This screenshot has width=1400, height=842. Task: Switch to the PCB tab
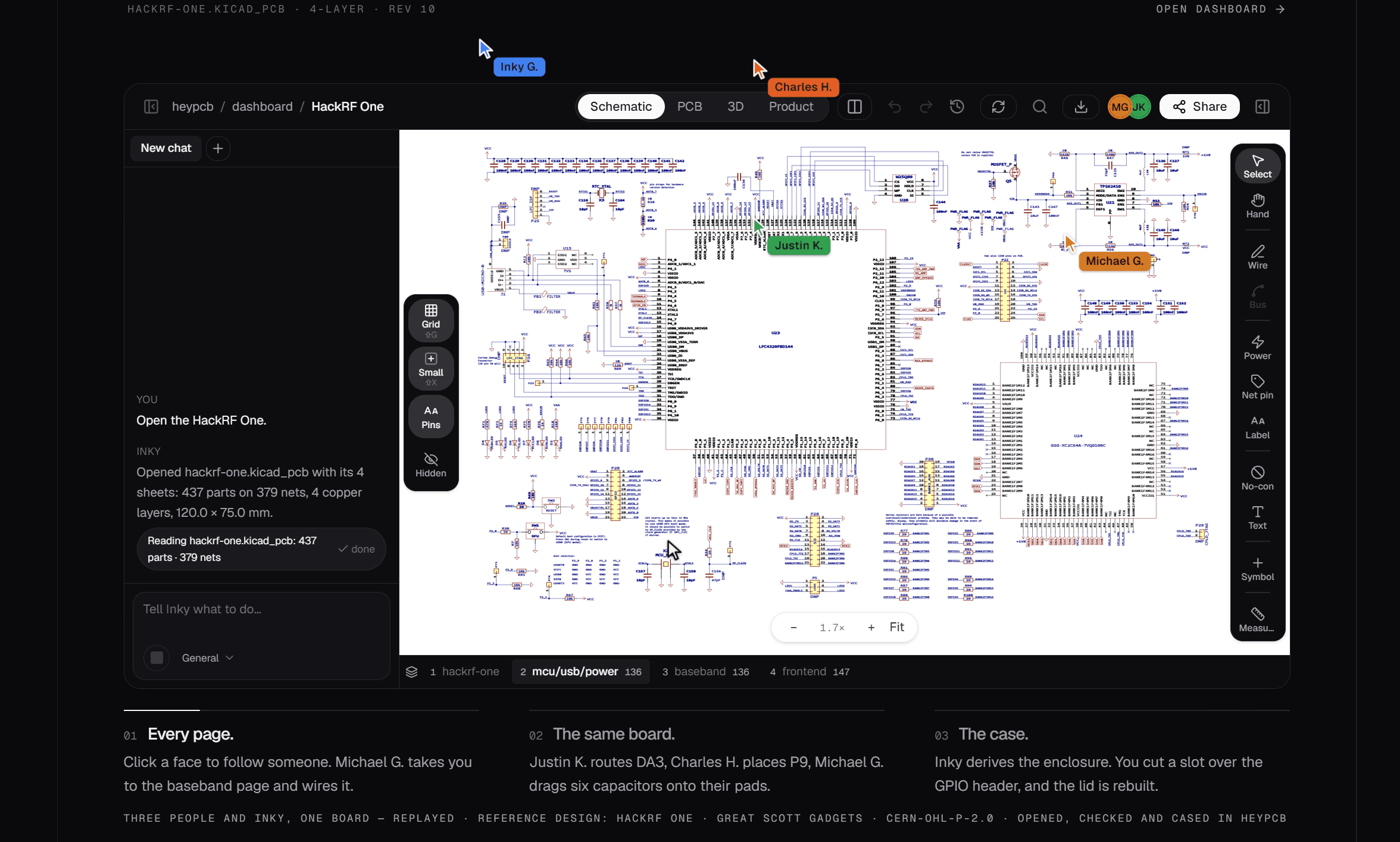tap(689, 107)
